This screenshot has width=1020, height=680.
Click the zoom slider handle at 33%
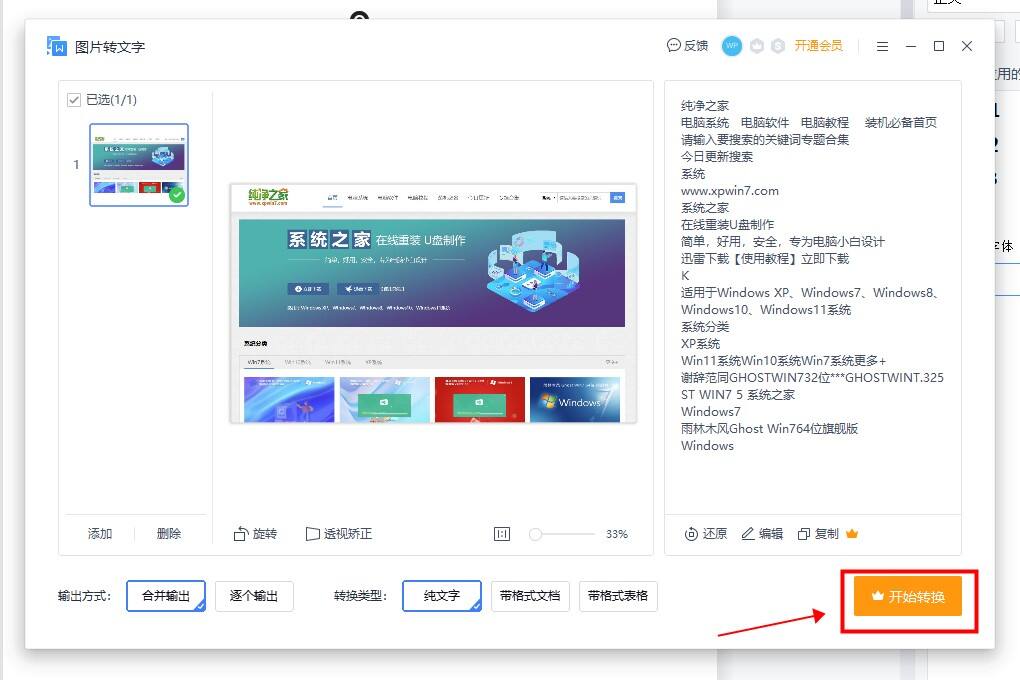(x=535, y=534)
